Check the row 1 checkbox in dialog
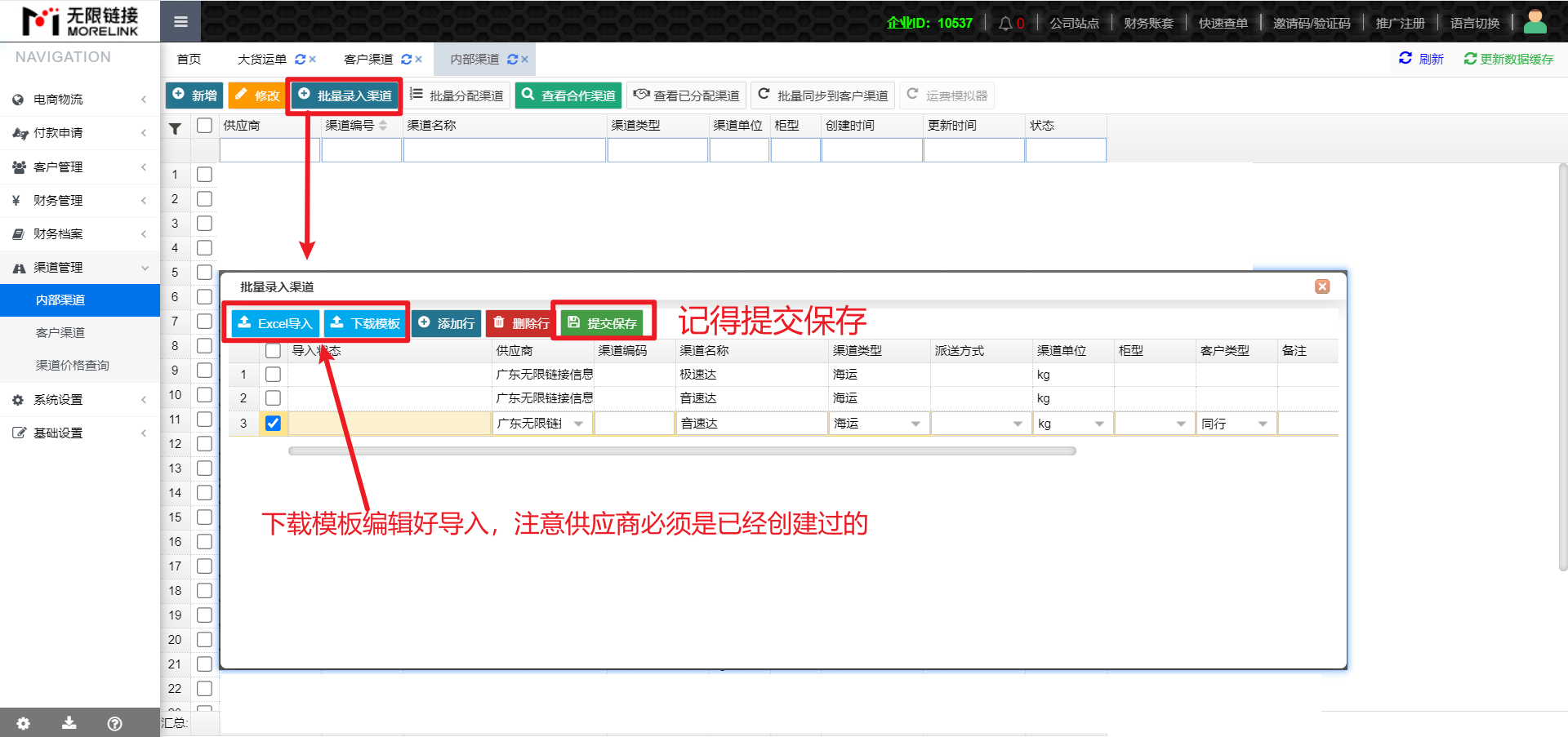The height and width of the screenshot is (737, 1568). click(273, 375)
